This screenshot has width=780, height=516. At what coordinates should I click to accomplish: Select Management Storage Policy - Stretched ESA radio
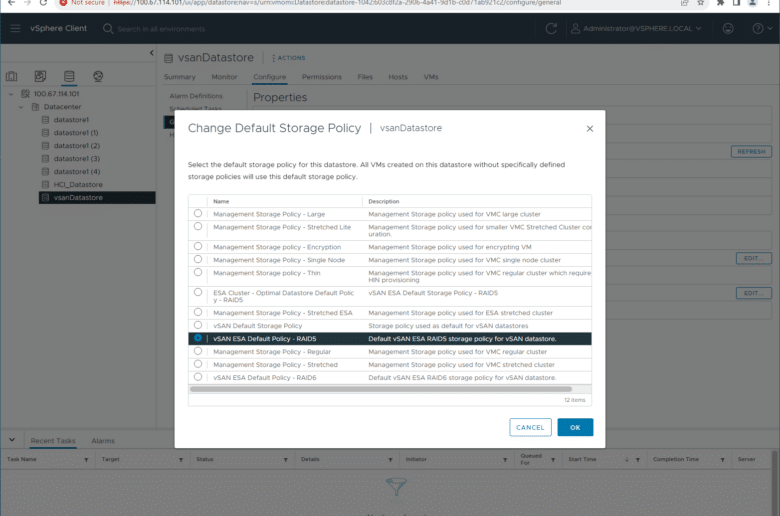[198, 311]
